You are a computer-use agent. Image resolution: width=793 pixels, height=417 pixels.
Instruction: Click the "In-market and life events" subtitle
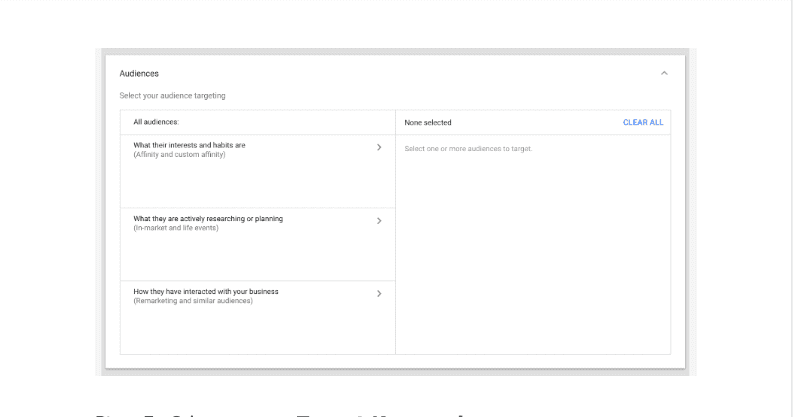pos(175,228)
